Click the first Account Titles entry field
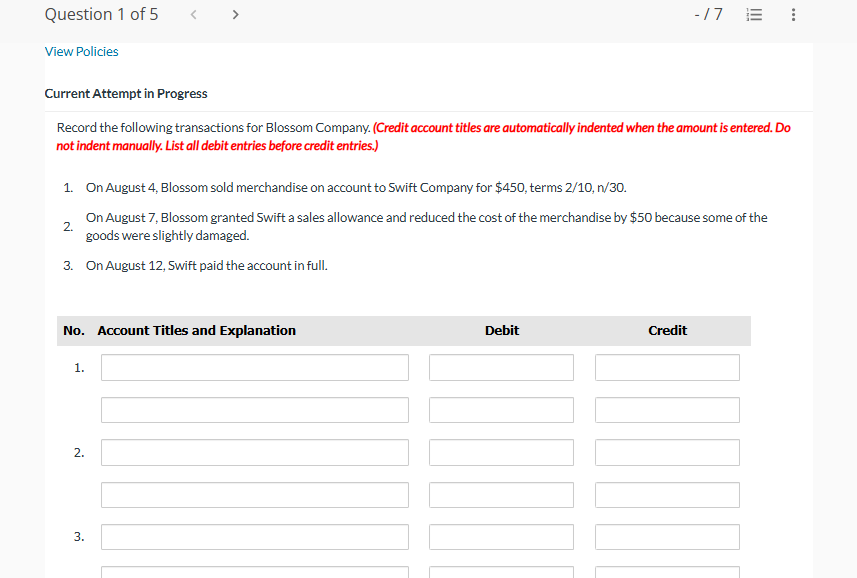 (x=254, y=367)
